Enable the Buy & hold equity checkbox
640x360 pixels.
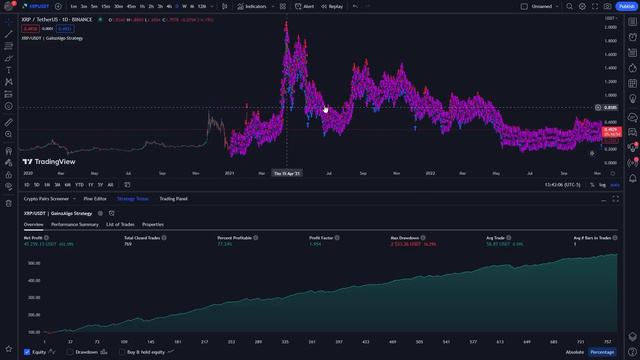[x=122, y=352]
